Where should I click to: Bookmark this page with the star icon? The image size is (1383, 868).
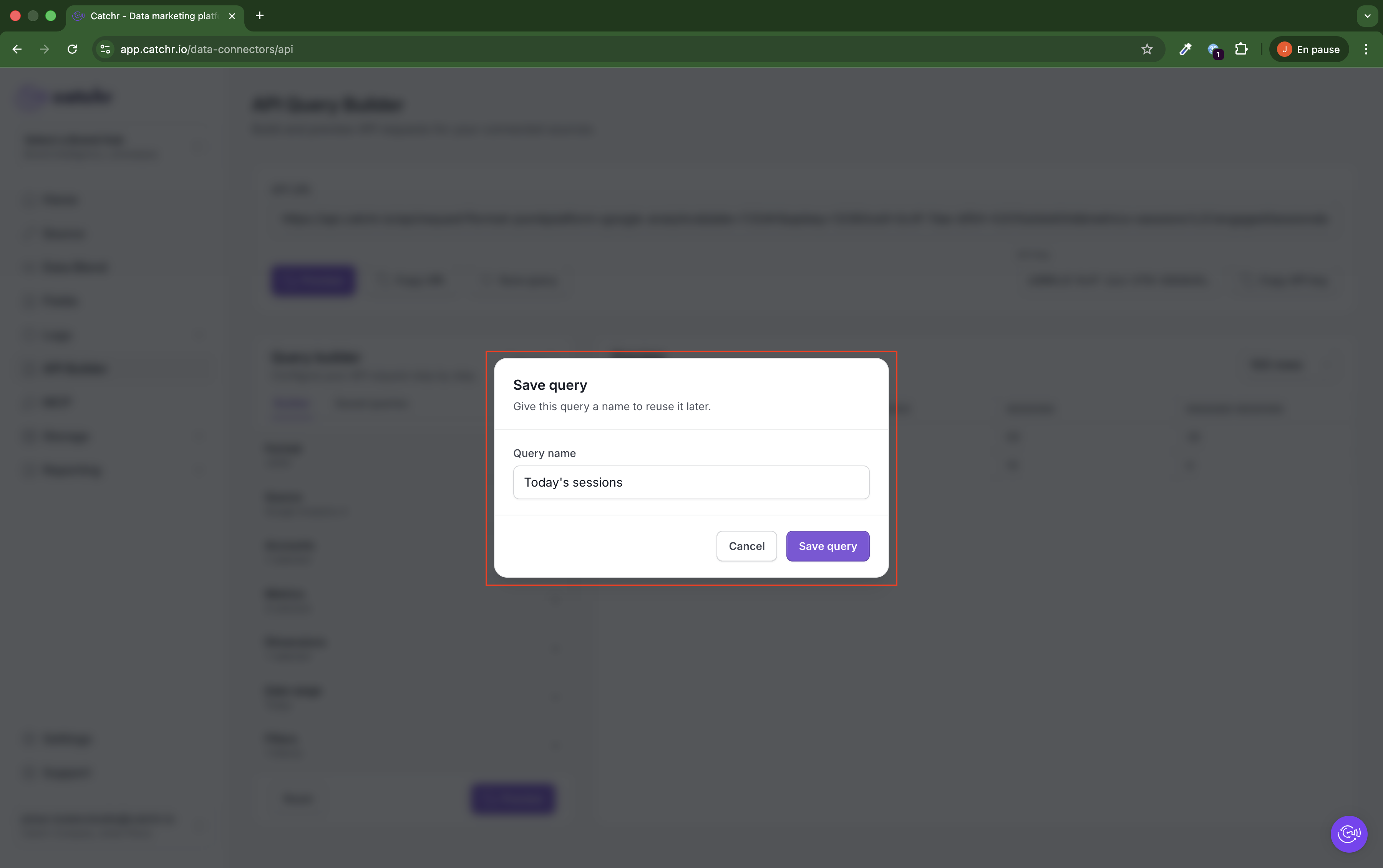(x=1146, y=50)
